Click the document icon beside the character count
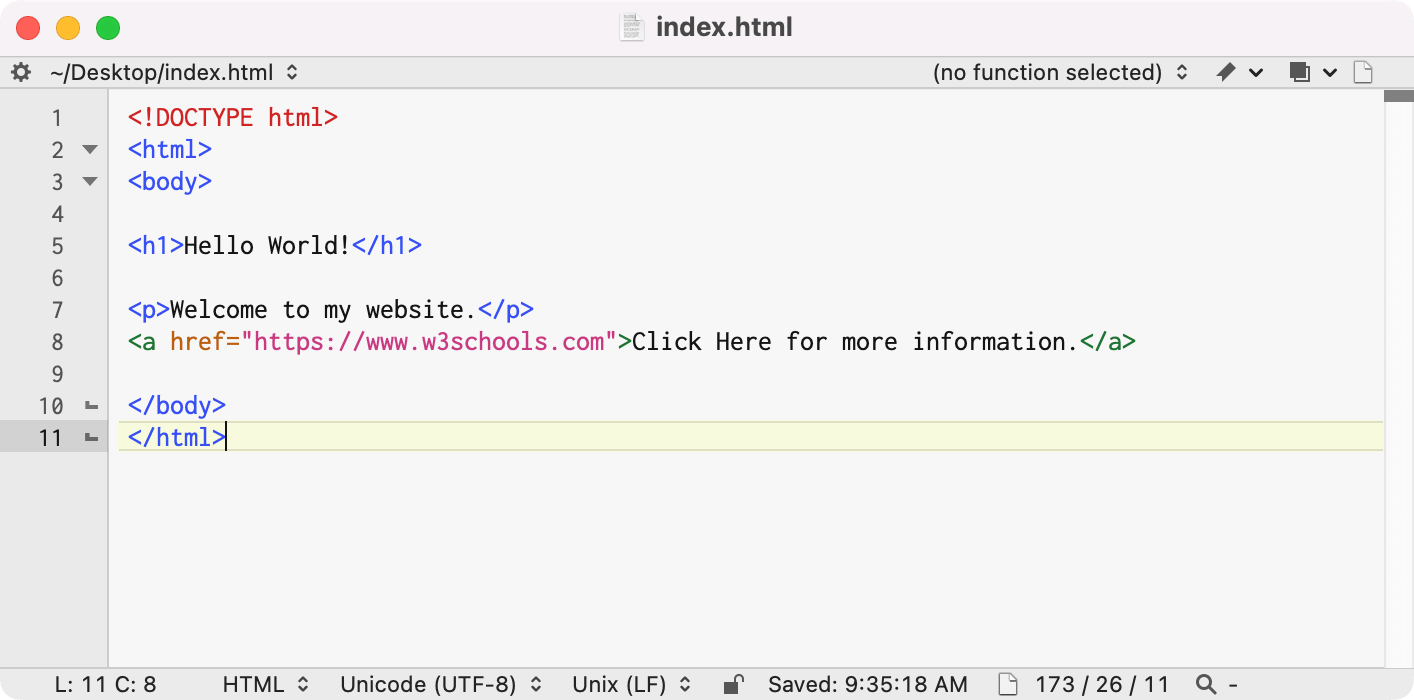1414x700 pixels. [1006, 684]
